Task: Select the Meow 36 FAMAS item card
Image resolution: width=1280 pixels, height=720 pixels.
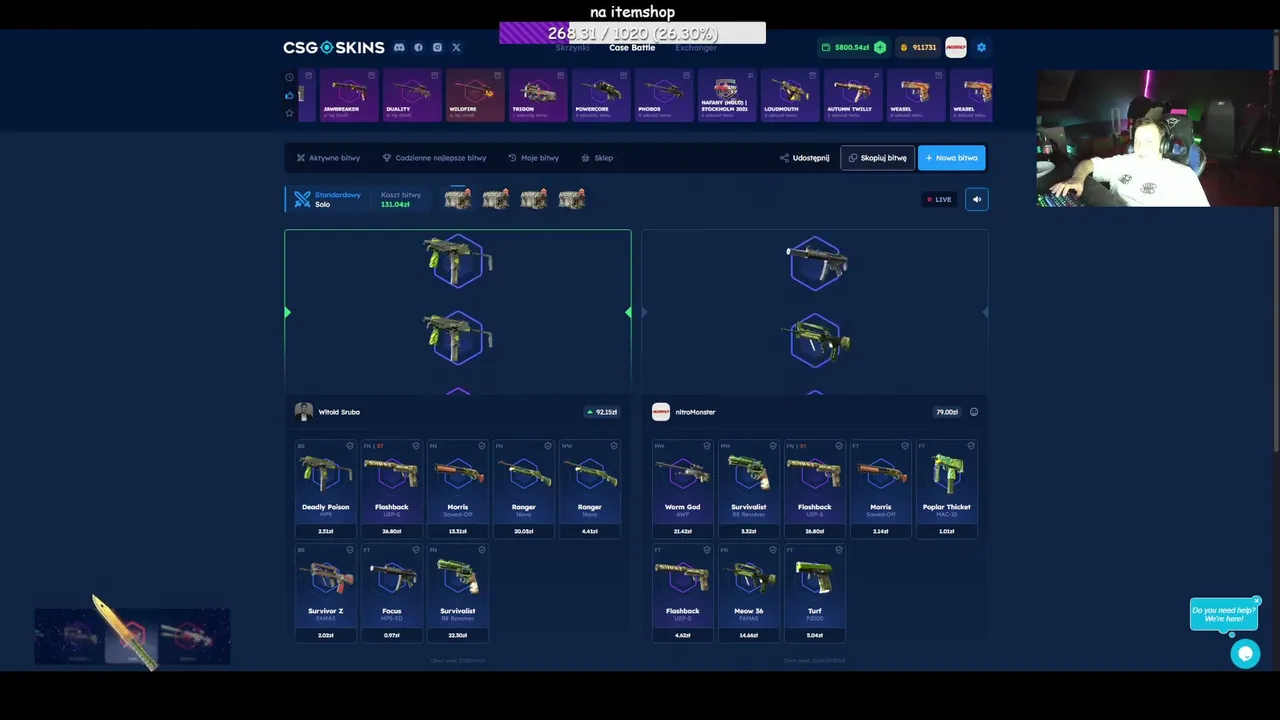Action: (748, 593)
